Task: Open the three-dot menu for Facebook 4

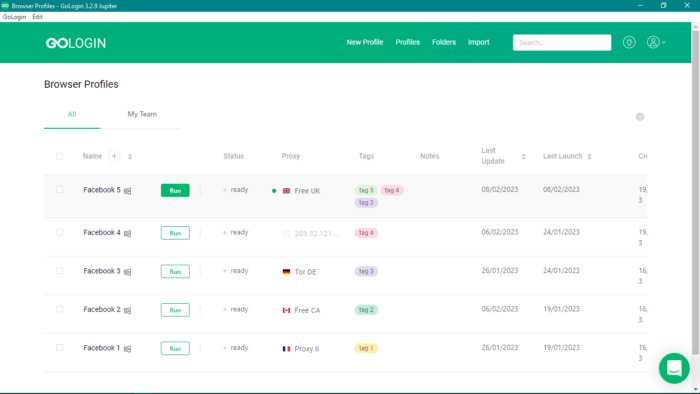Action: (200, 233)
